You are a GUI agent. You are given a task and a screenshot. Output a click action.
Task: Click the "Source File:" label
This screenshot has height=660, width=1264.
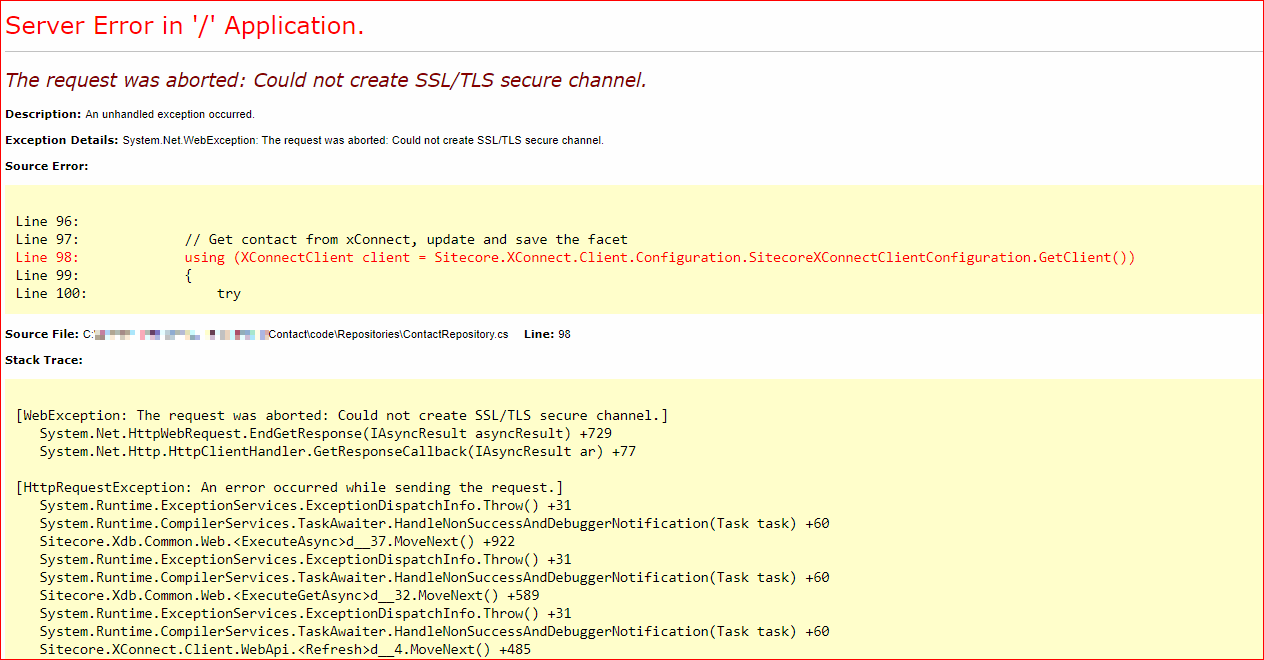click(x=42, y=334)
